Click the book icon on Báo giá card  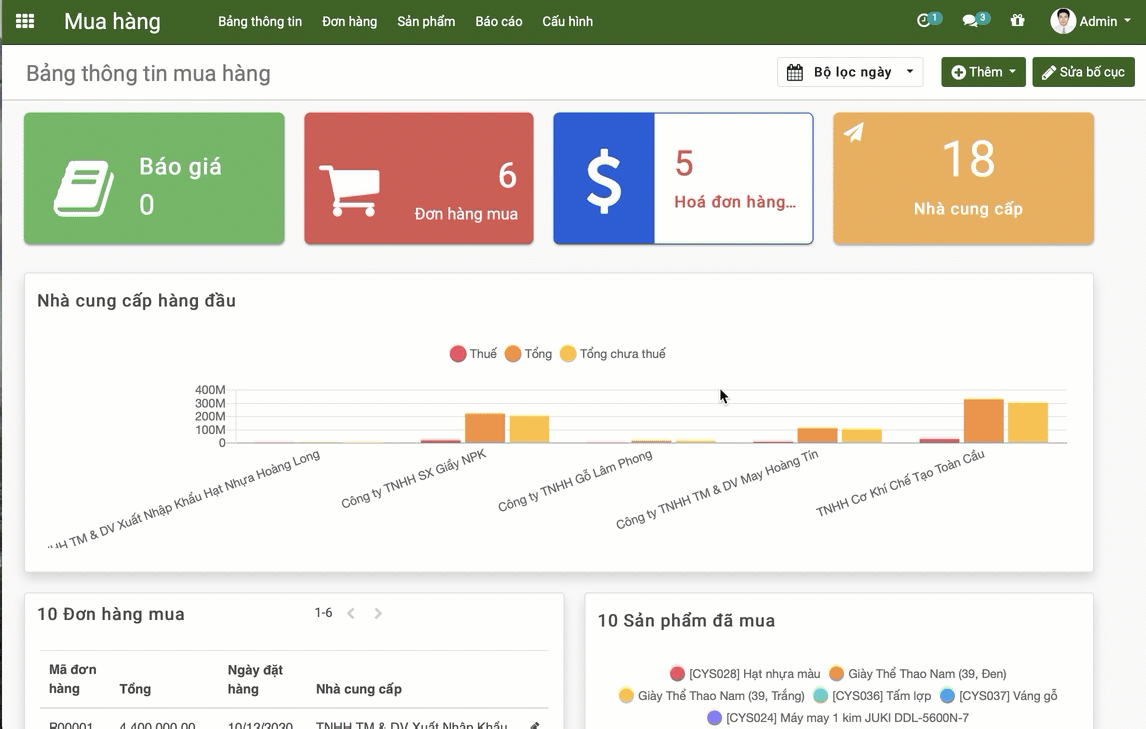coord(83,189)
